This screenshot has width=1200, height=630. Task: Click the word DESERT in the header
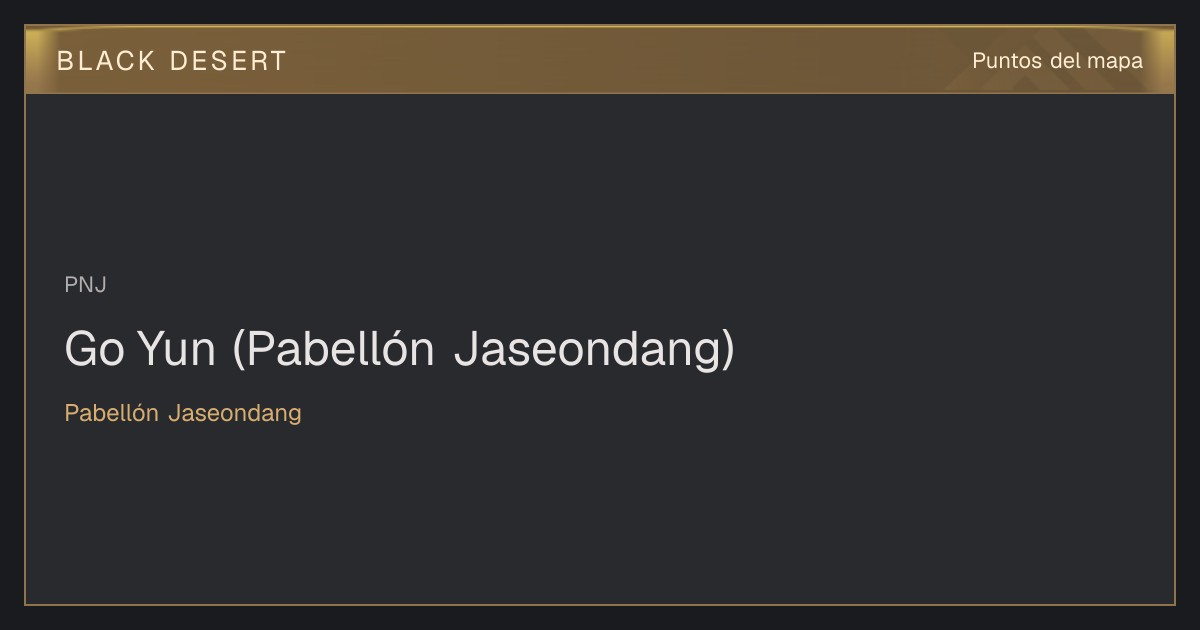228,61
